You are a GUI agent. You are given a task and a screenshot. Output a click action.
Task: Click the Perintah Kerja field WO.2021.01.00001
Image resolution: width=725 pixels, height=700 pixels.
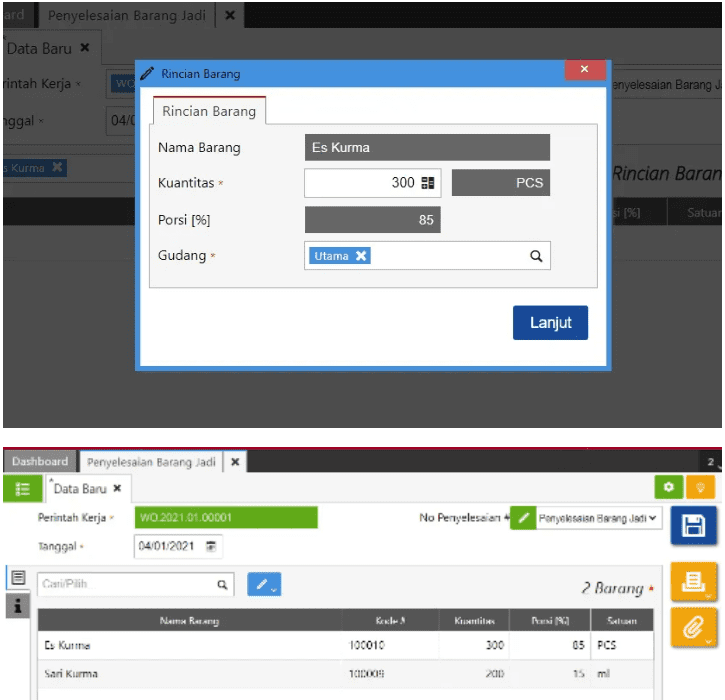tap(226, 518)
